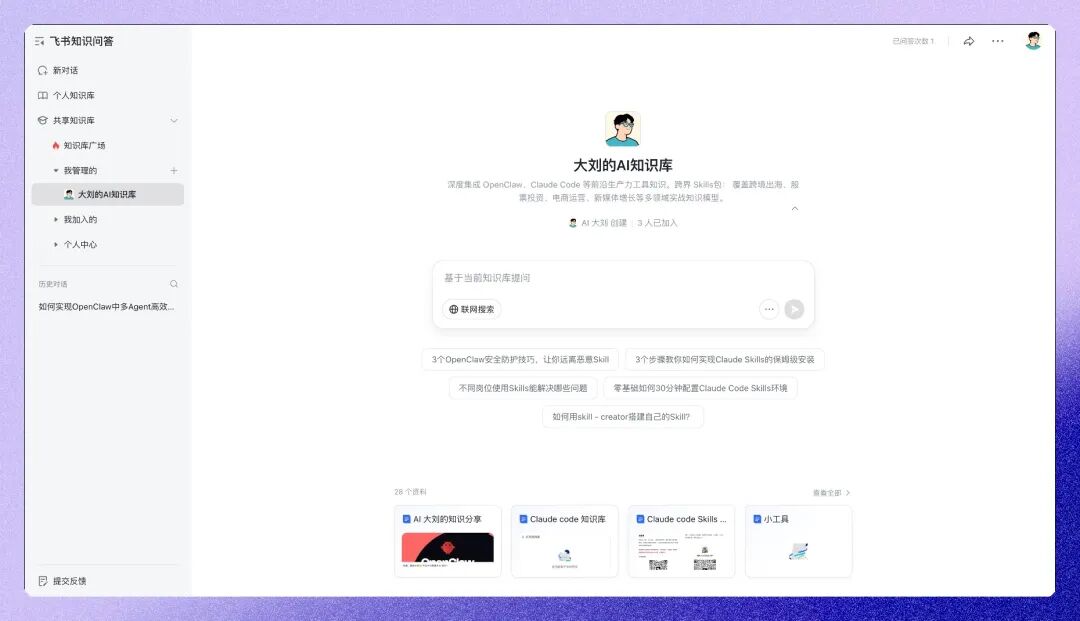Click the send arrow in the question box
This screenshot has height=621, width=1080.
pos(794,309)
